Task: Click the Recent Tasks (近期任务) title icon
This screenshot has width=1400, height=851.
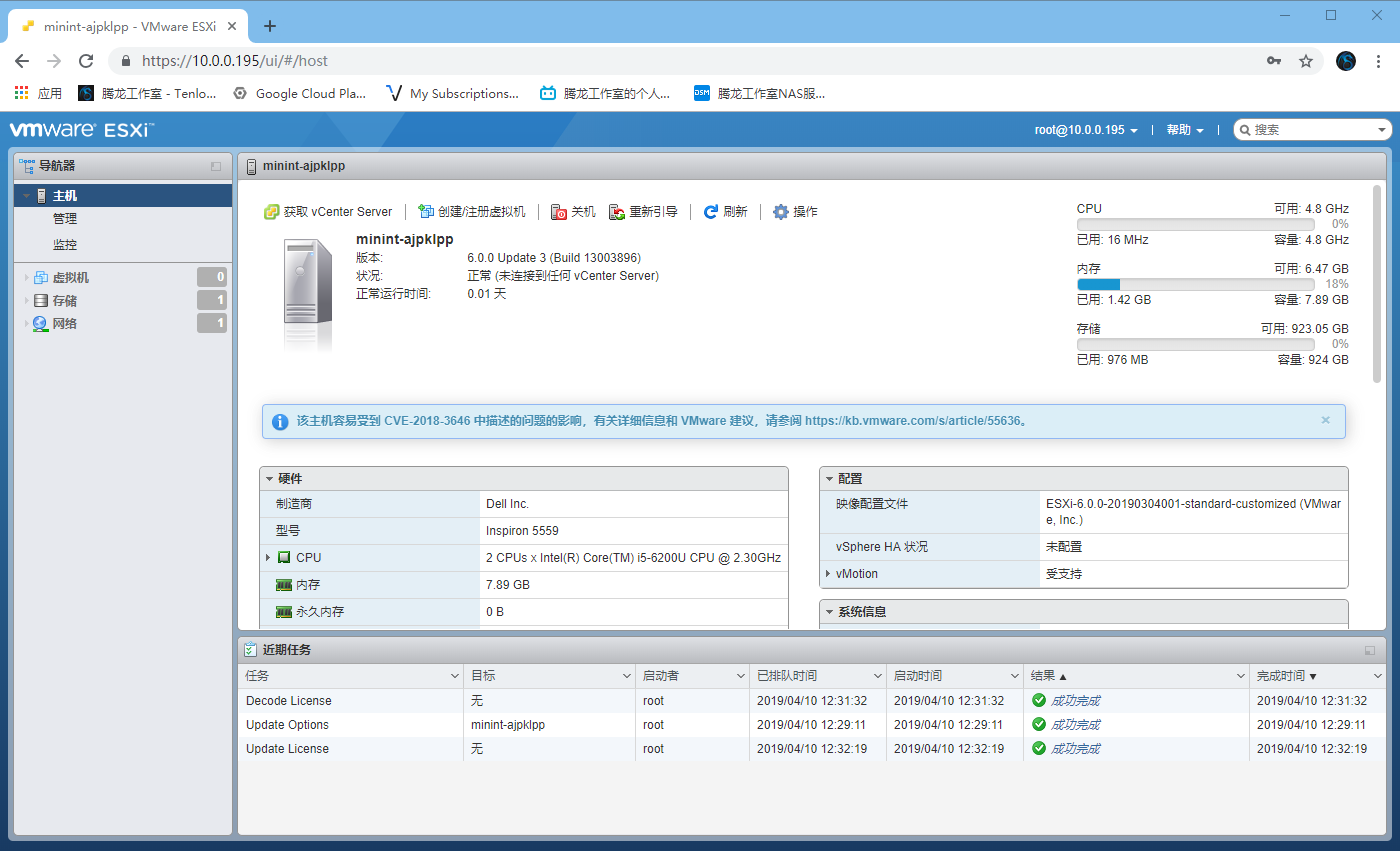Action: (x=251, y=650)
